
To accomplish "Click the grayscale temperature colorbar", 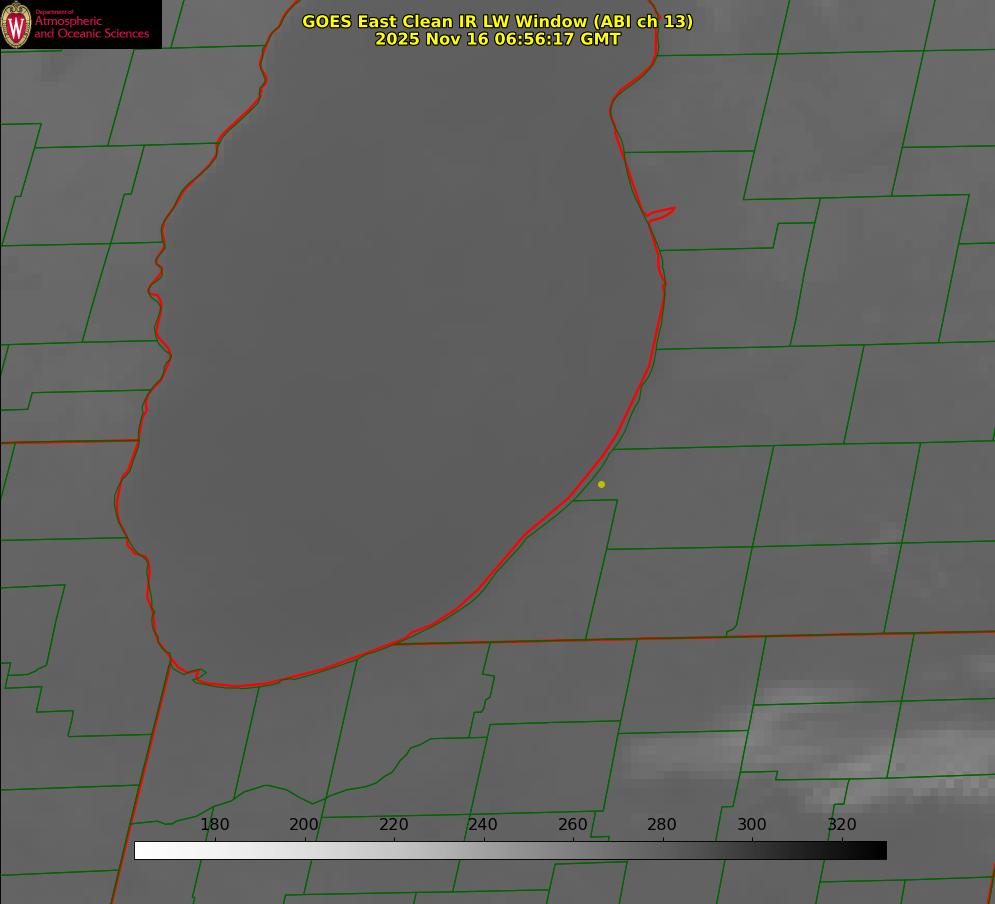I will click(x=510, y=850).
